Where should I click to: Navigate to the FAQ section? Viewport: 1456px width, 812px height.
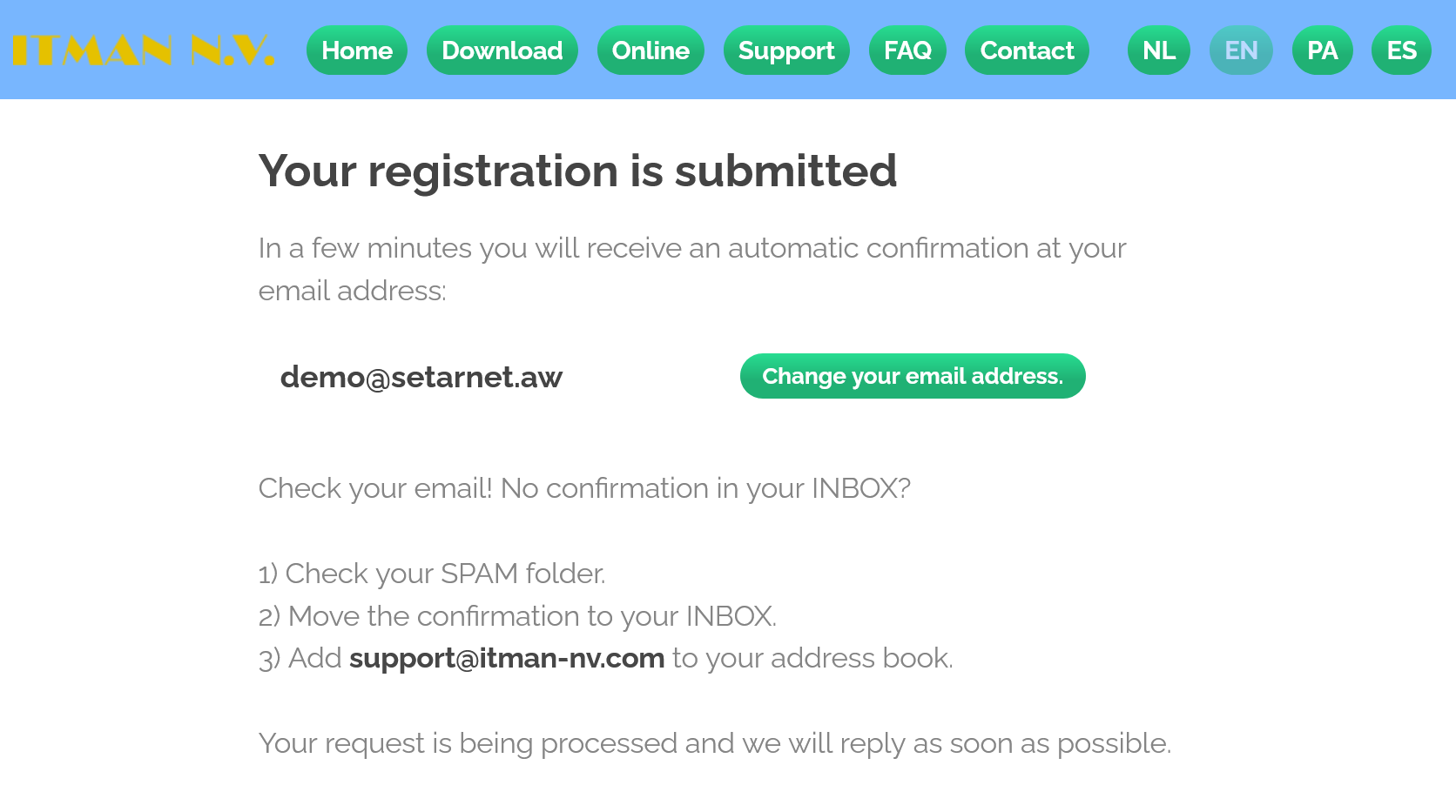pyautogui.click(x=907, y=50)
